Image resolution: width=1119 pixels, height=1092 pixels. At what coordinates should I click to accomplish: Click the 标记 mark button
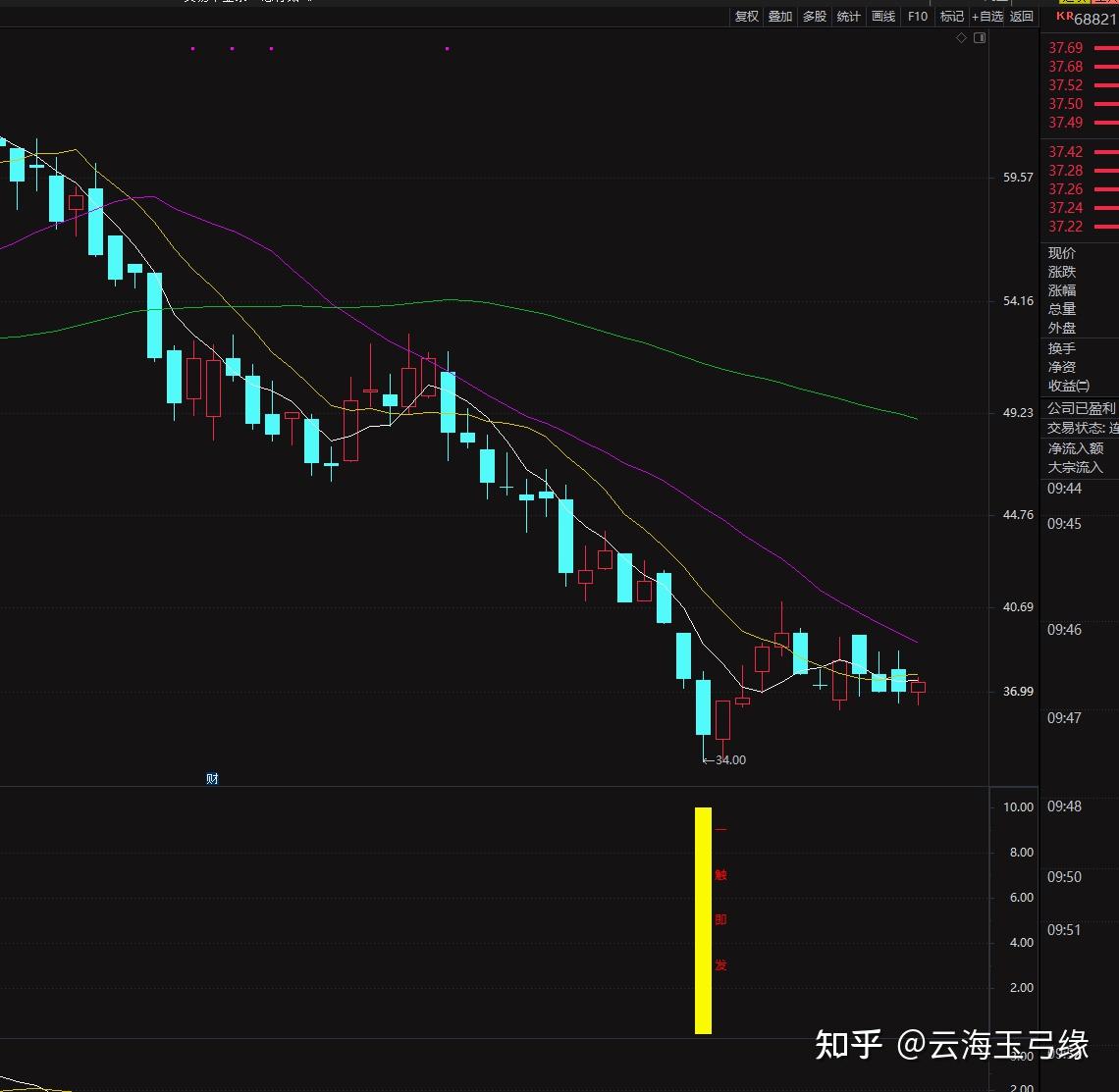coord(951,17)
